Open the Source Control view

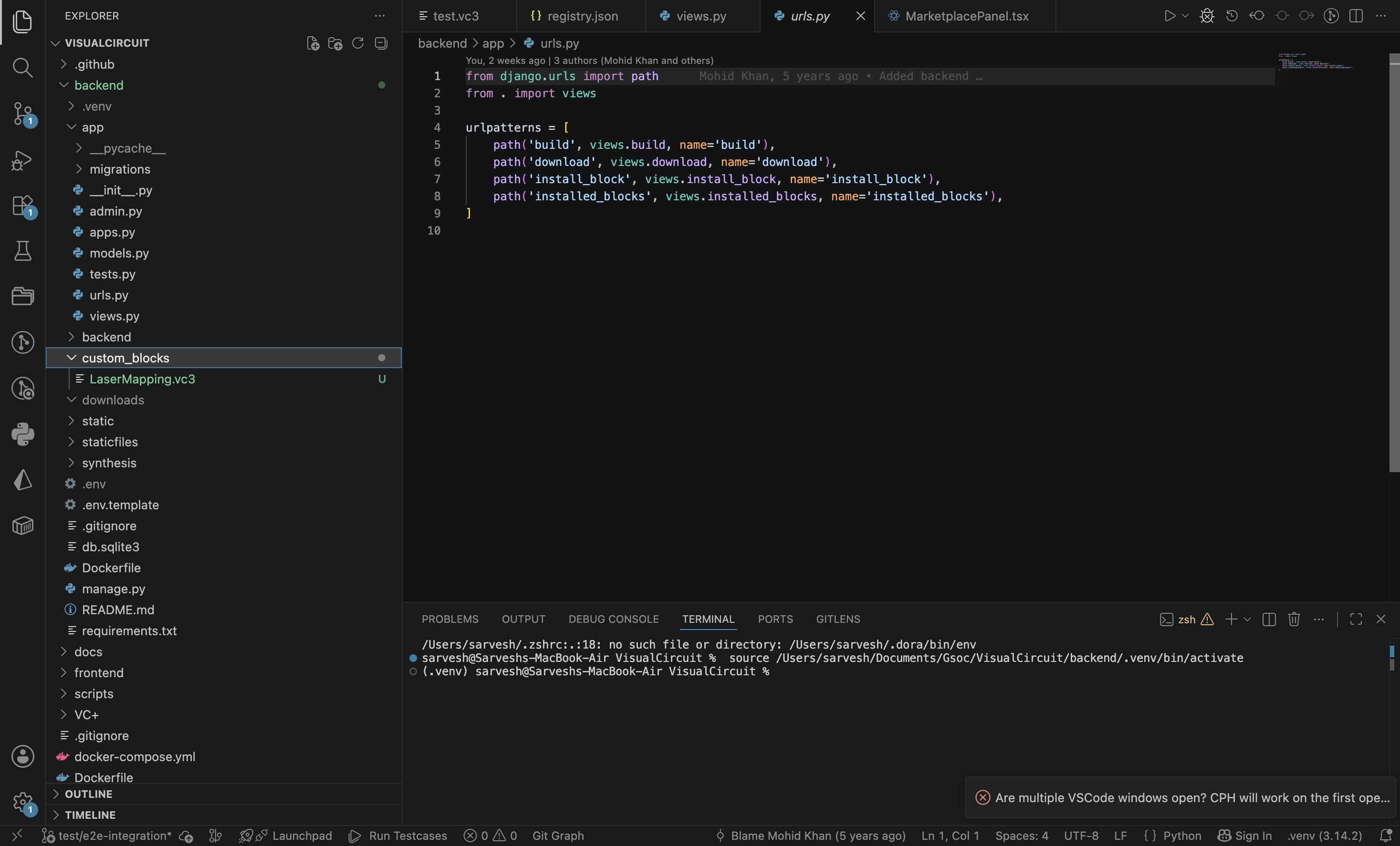click(23, 113)
